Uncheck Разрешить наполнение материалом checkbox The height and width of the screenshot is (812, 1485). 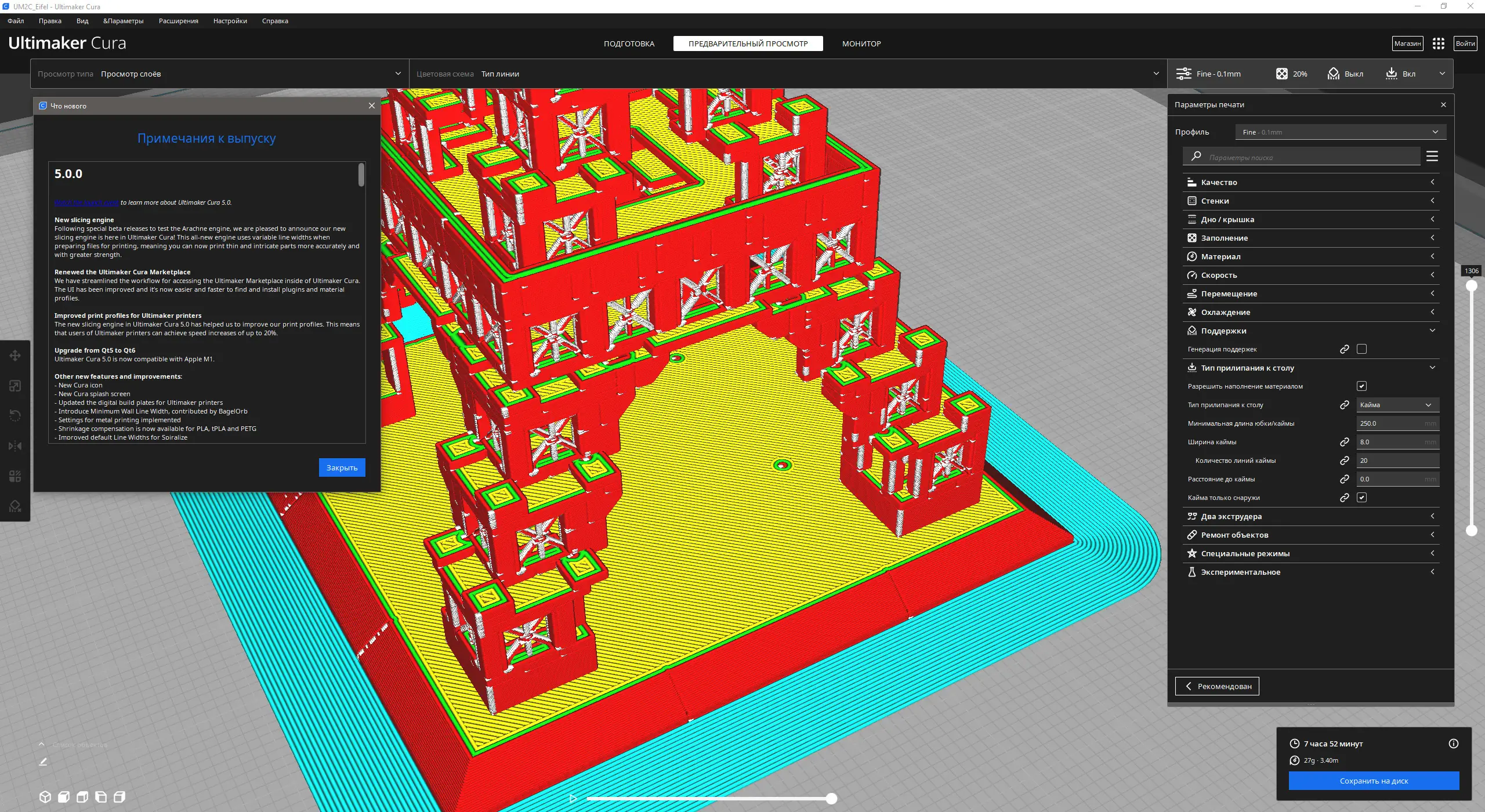click(1361, 386)
